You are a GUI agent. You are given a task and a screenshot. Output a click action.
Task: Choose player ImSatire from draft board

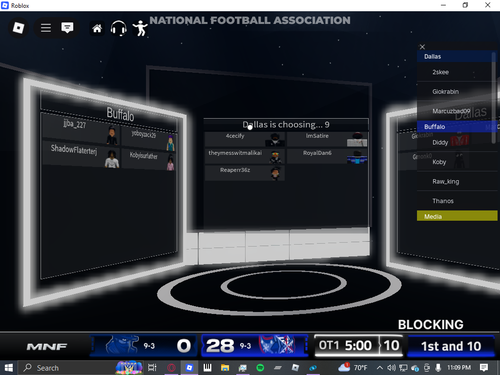click(x=327, y=139)
